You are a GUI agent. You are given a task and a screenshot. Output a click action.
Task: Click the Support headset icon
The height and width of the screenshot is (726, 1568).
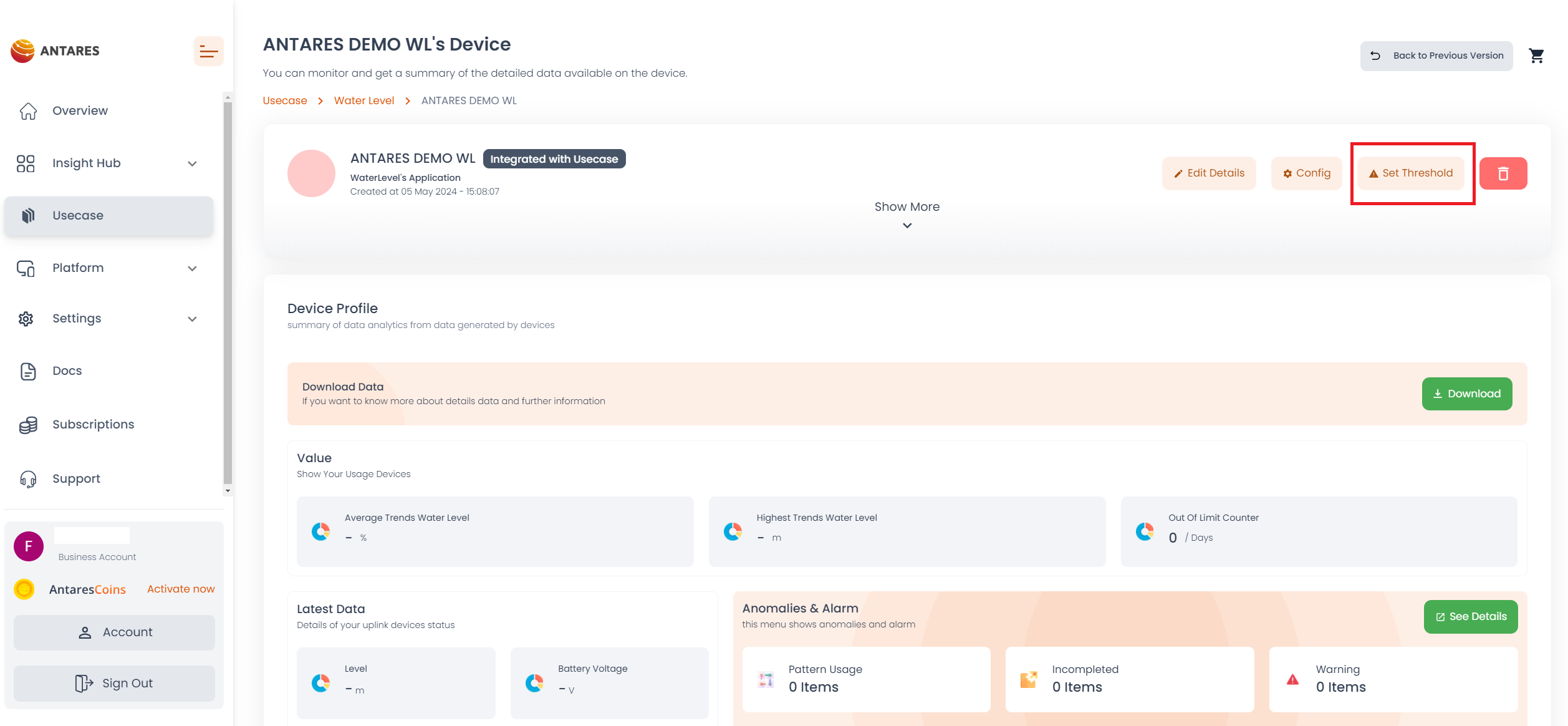28,479
